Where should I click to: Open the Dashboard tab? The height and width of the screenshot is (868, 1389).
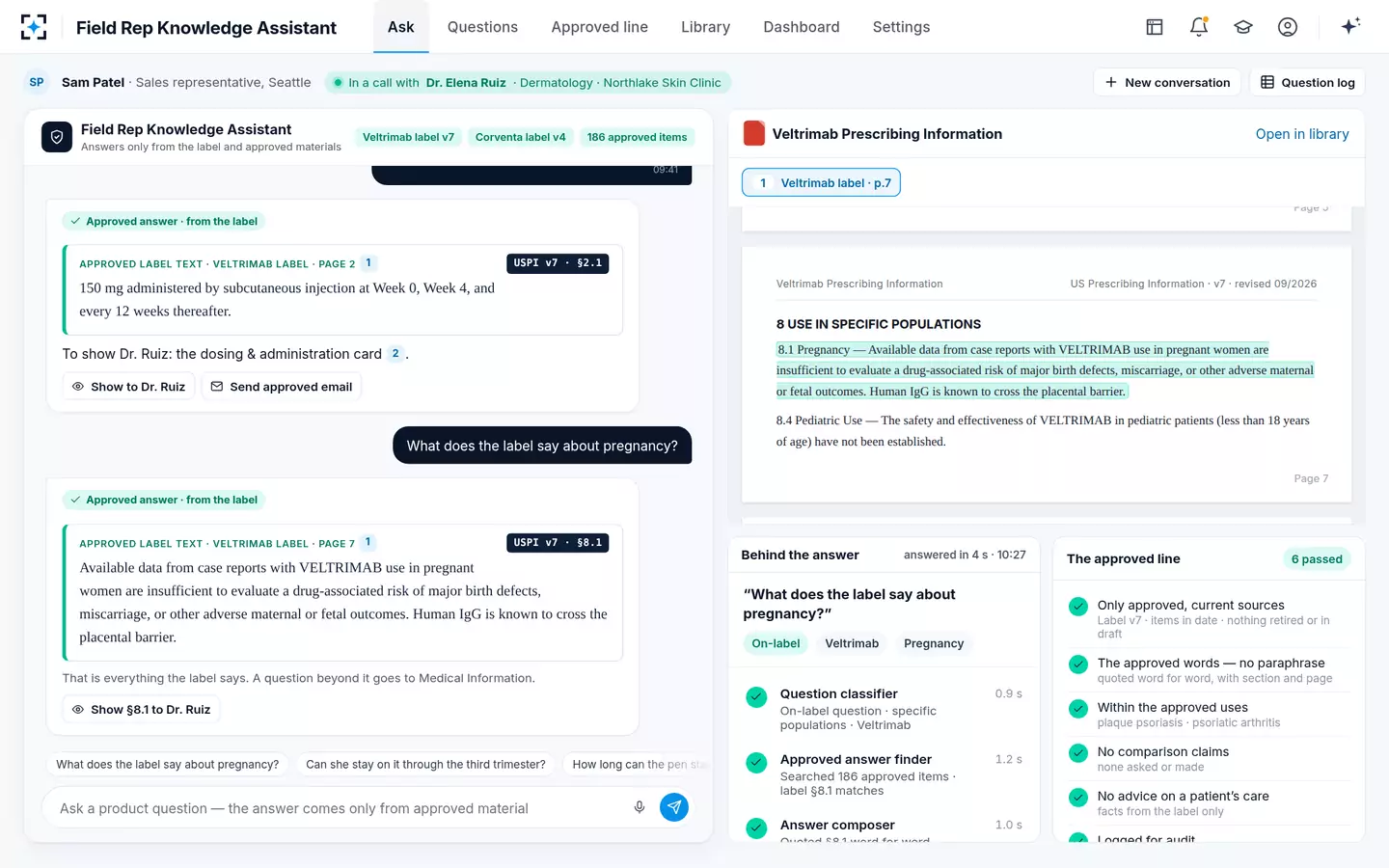(x=802, y=27)
